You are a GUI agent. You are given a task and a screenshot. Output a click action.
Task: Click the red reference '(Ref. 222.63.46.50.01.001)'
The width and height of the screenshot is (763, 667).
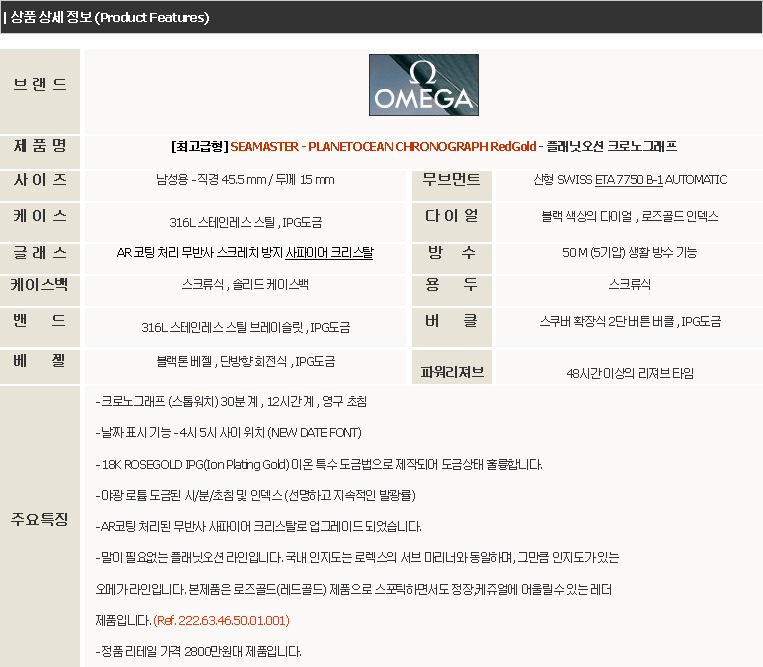221,621
